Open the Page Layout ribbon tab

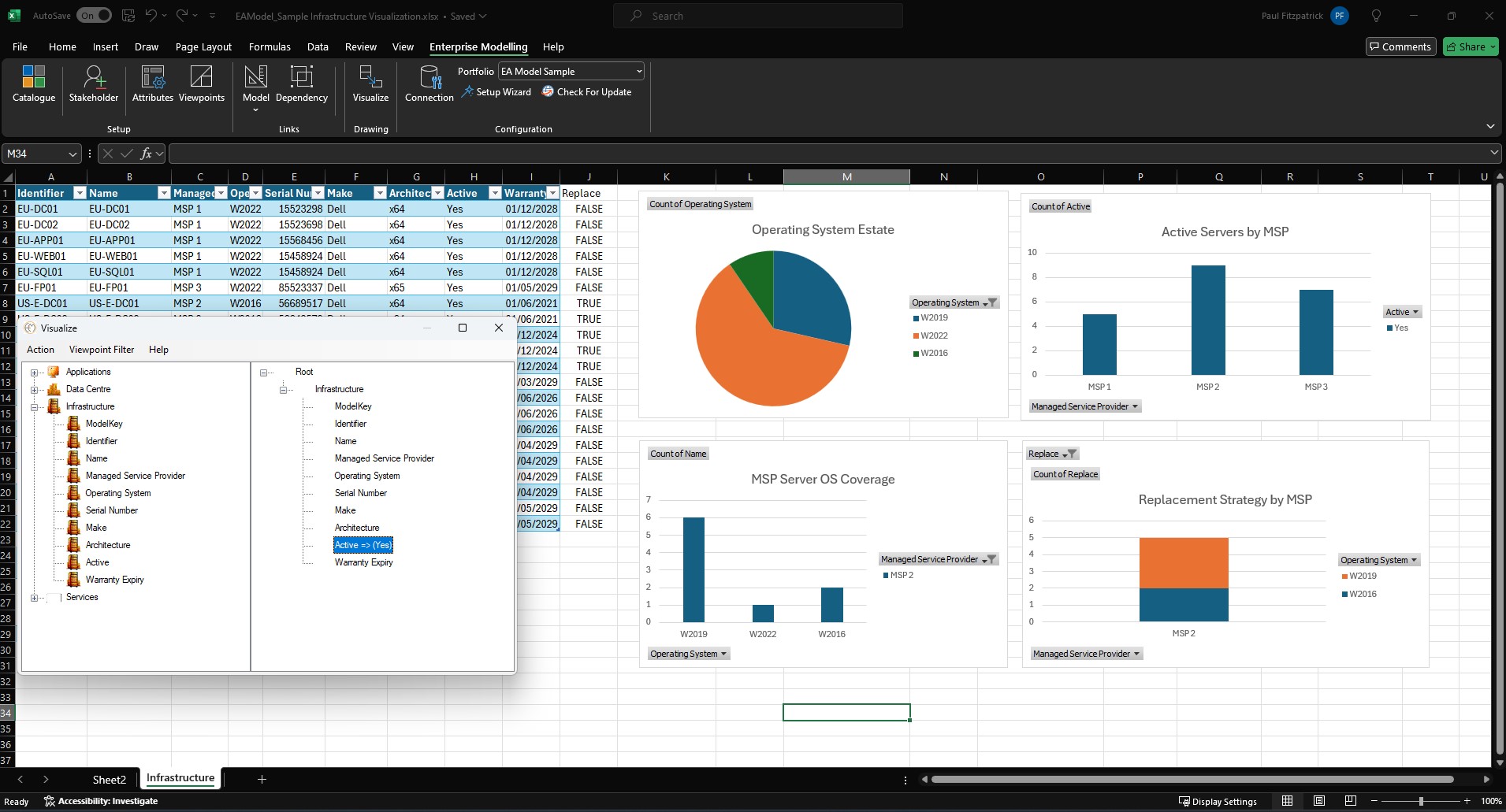pyautogui.click(x=203, y=47)
